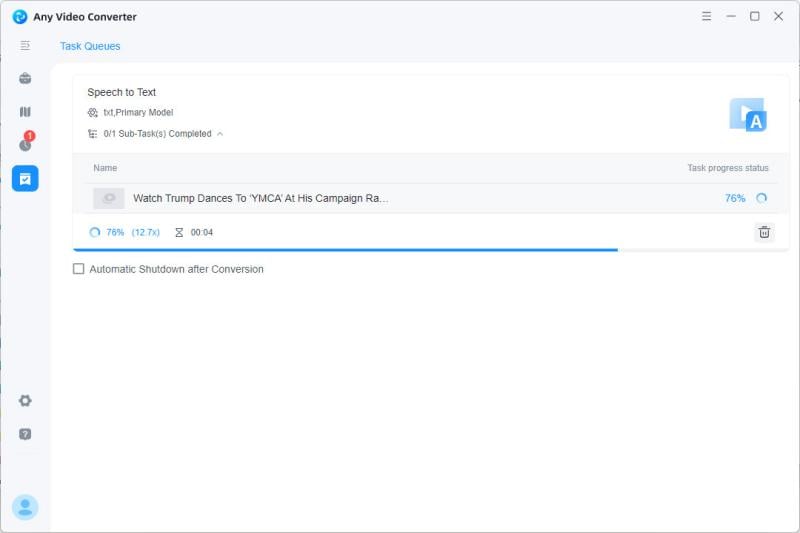Image resolution: width=800 pixels, height=533 pixels.
Task: Delete the task with trash icon
Action: tap(764, 233)
